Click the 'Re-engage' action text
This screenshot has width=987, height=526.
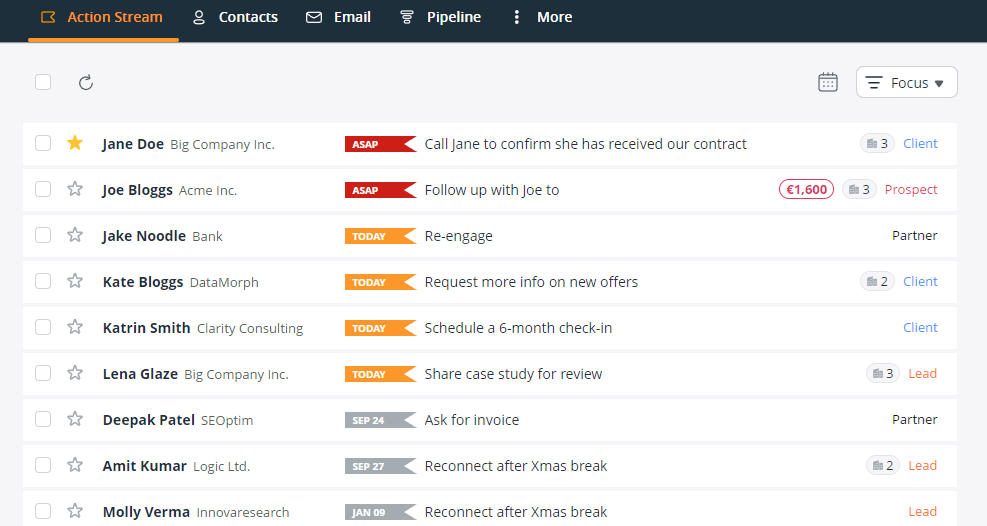pos(458,236)
